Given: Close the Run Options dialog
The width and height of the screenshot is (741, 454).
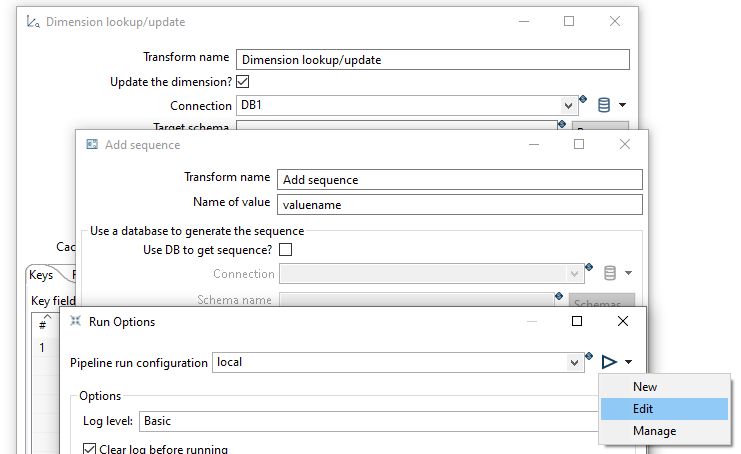Looking at the screenshot, I should [623, 321].
